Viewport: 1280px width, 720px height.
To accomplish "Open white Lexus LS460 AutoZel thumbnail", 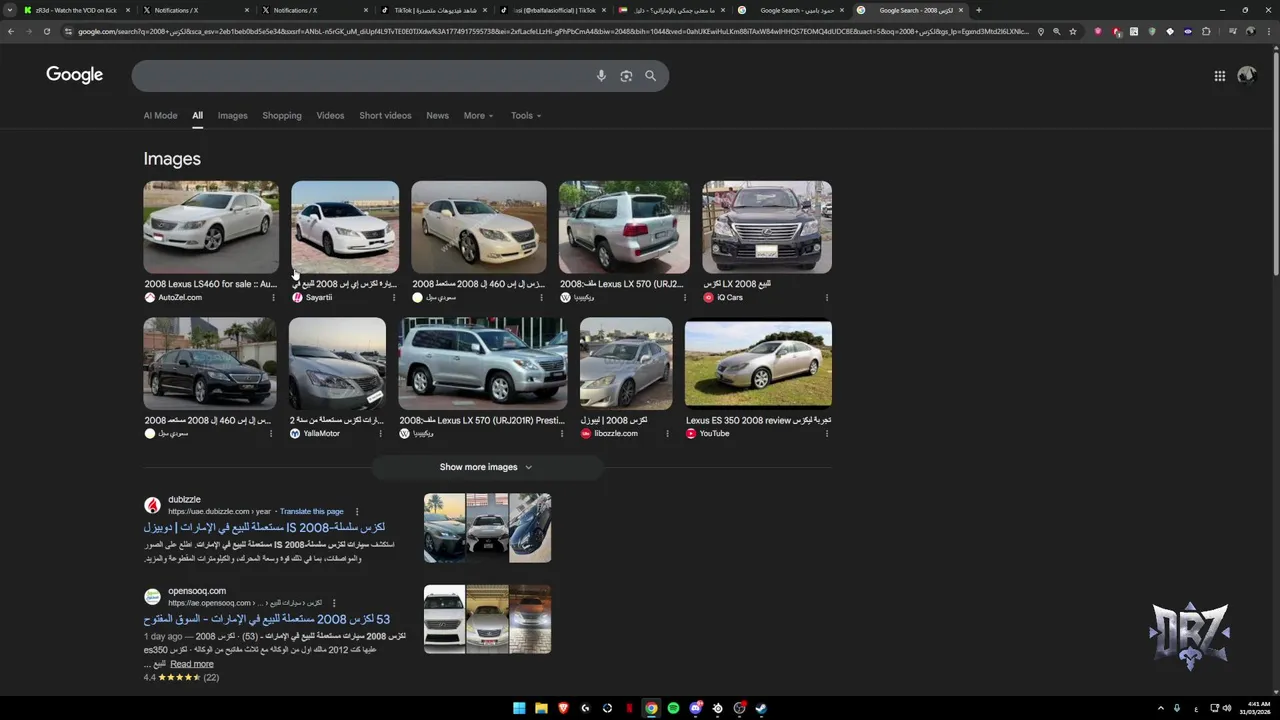I will (211, 227).
